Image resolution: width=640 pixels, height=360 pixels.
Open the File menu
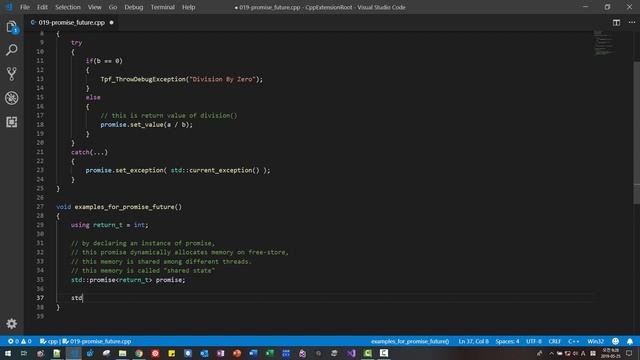coord(25,7)
